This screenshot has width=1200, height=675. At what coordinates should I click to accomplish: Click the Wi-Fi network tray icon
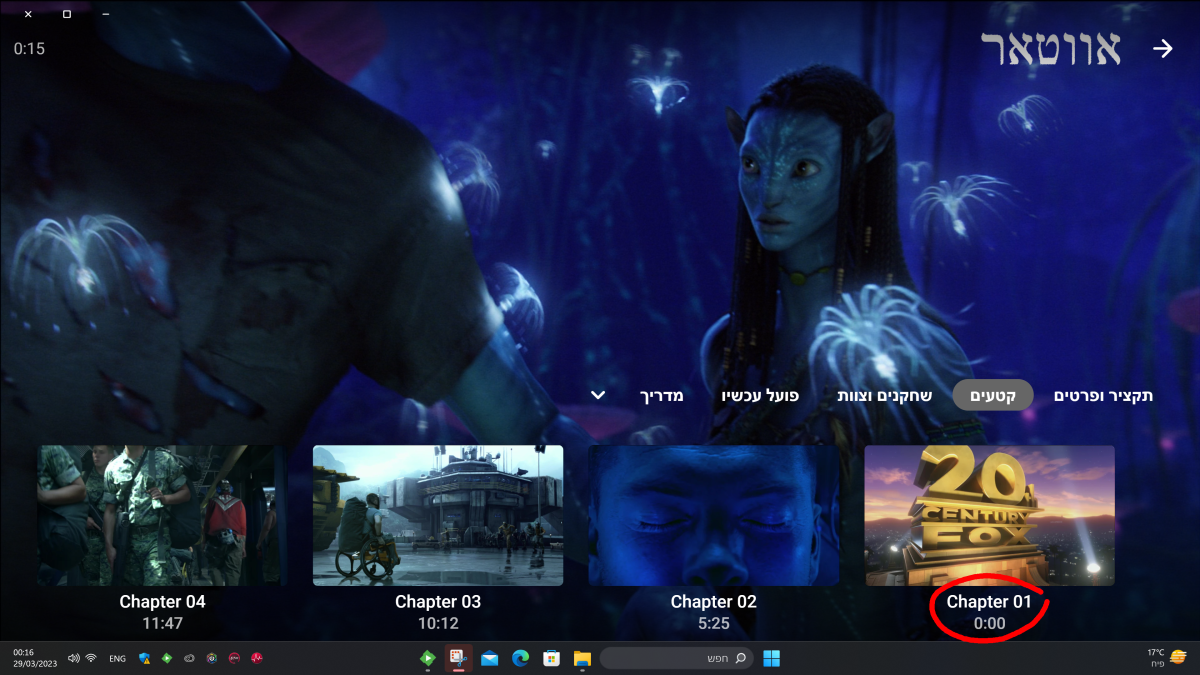(x=91, y=658)
